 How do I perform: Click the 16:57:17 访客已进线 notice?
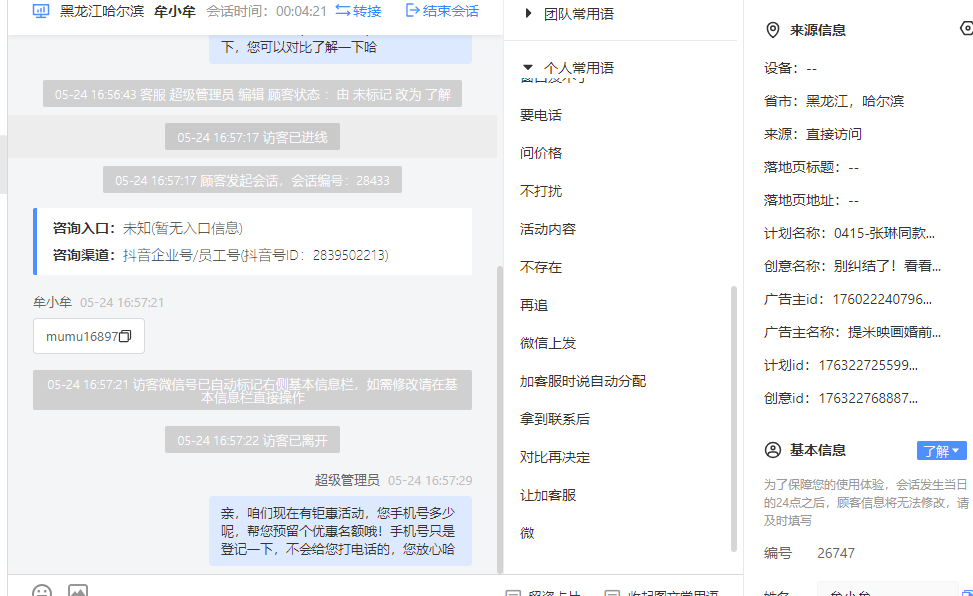coord(252,137)
